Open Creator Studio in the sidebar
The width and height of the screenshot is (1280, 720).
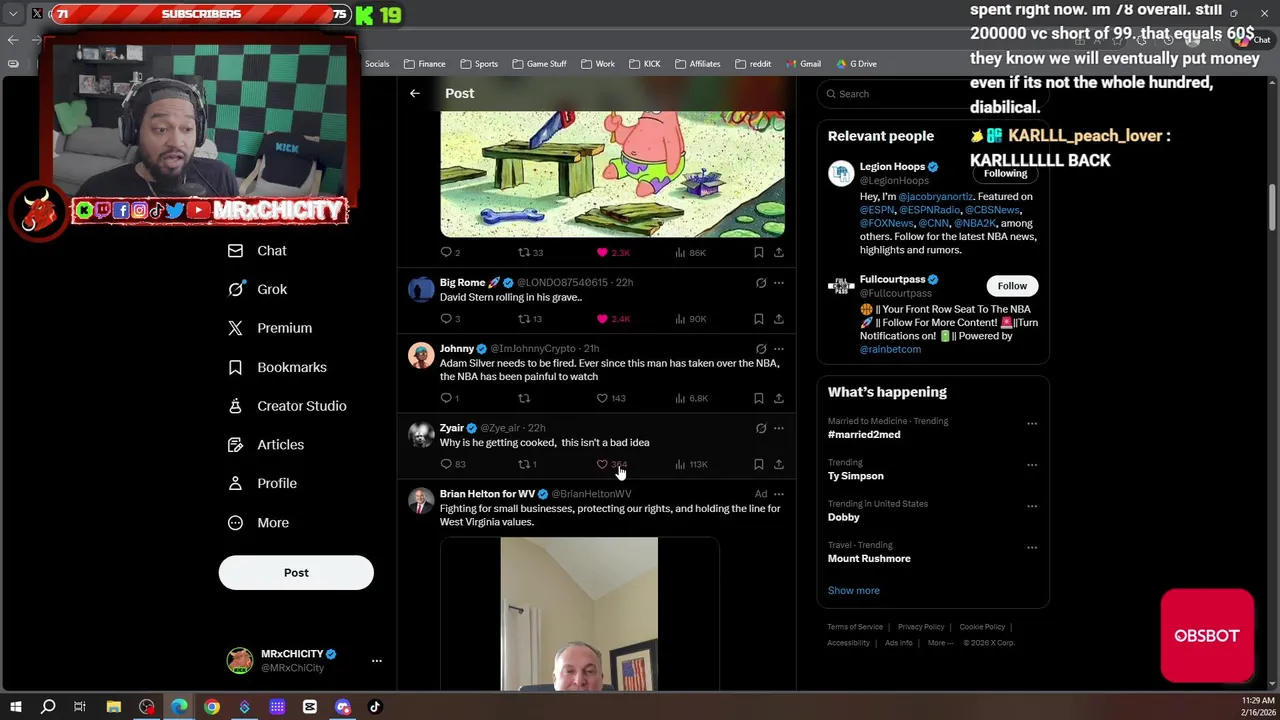click(287, 406)
